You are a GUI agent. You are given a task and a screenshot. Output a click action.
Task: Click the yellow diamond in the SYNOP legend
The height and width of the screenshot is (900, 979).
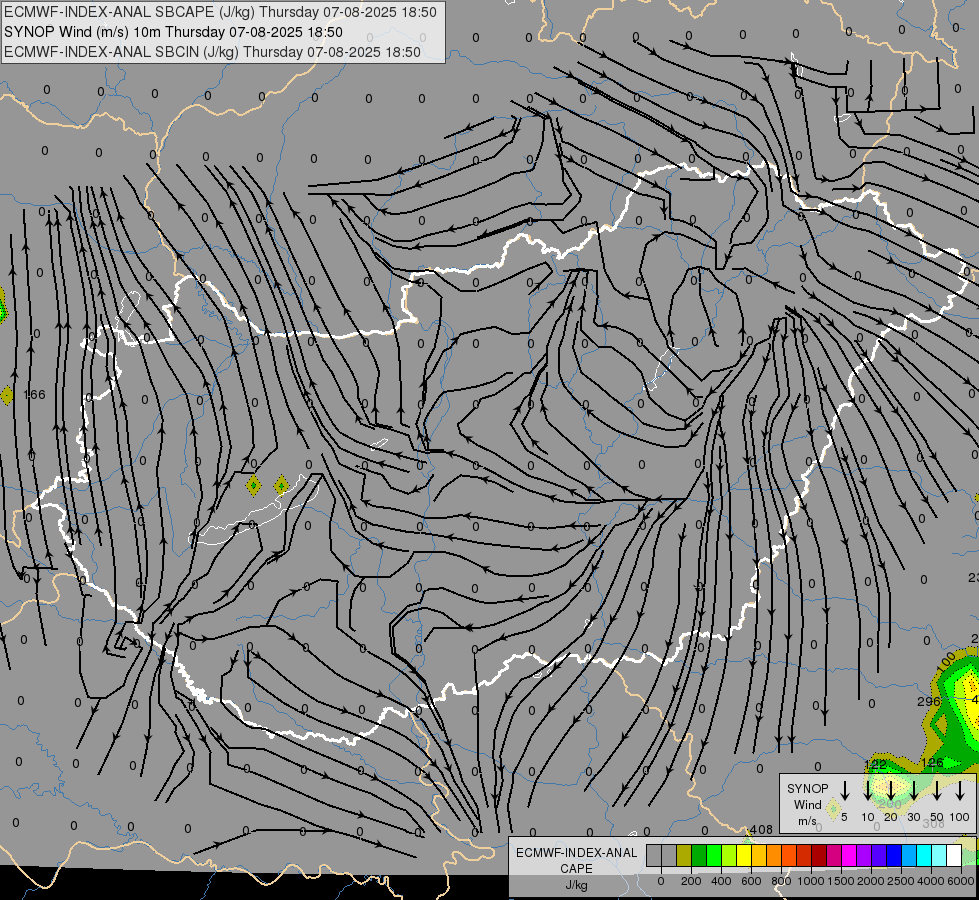coord(833,808)
